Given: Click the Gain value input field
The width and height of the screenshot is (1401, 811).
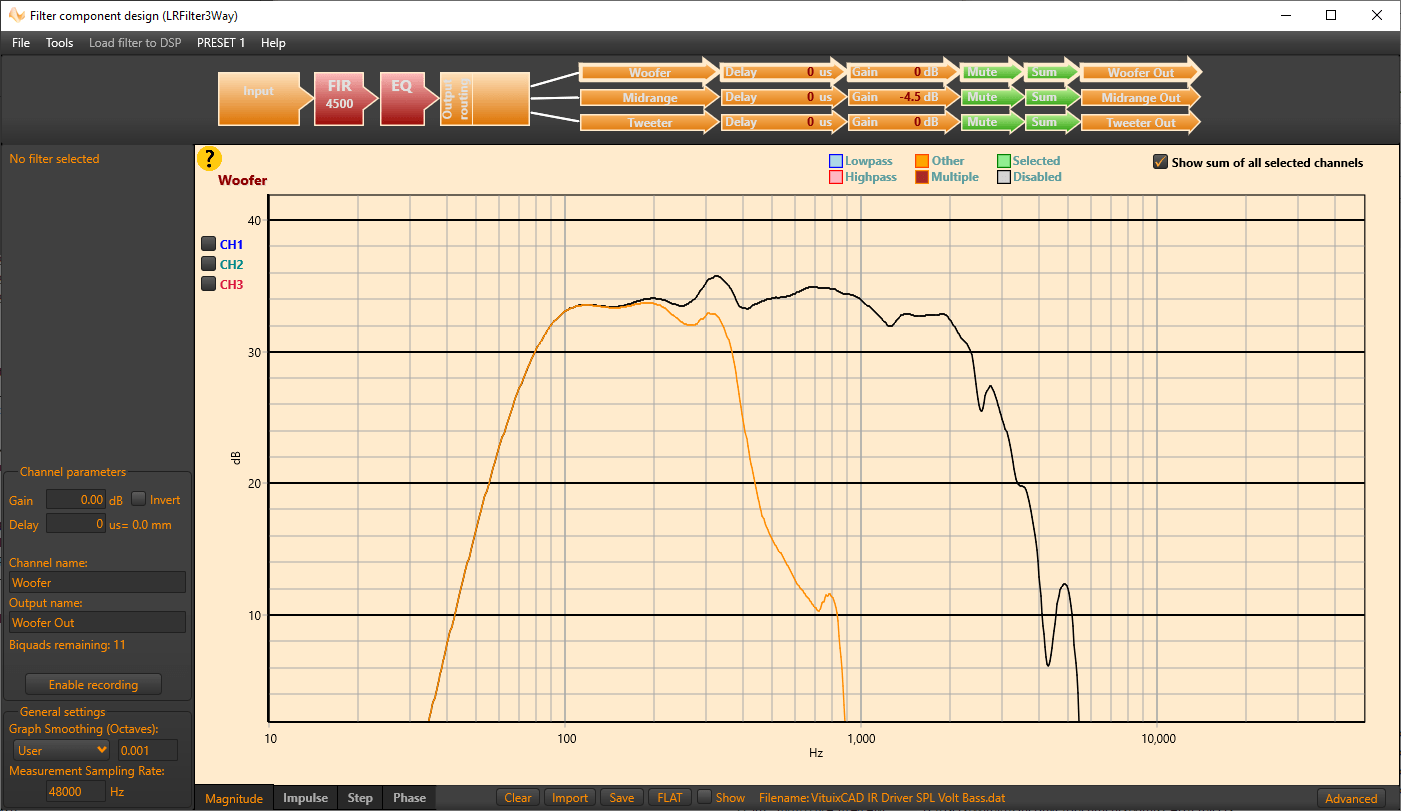Looking at the screenshot, I should tap(76, 499).
